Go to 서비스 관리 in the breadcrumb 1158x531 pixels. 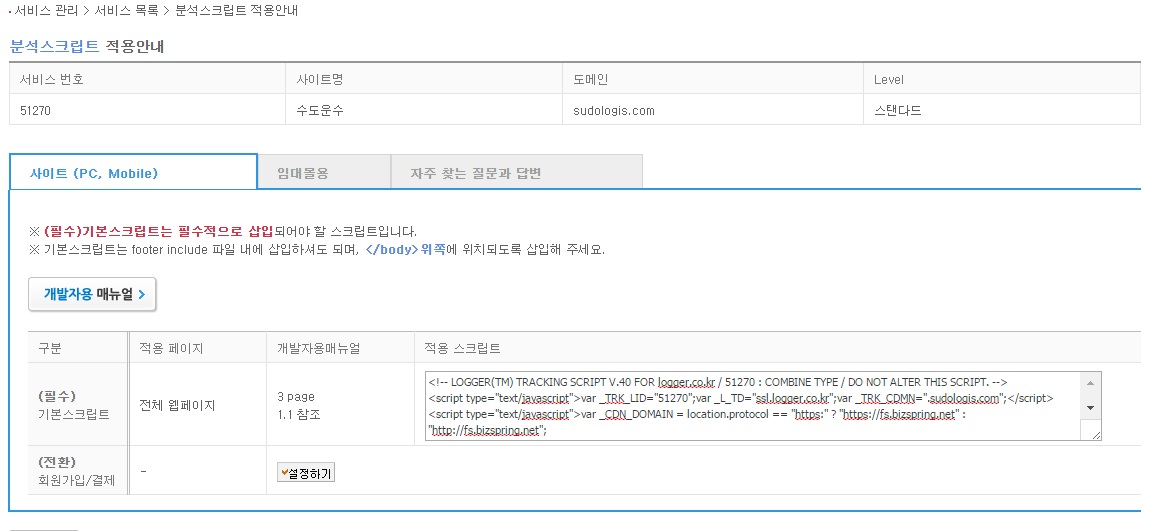(x=46, y=11)
